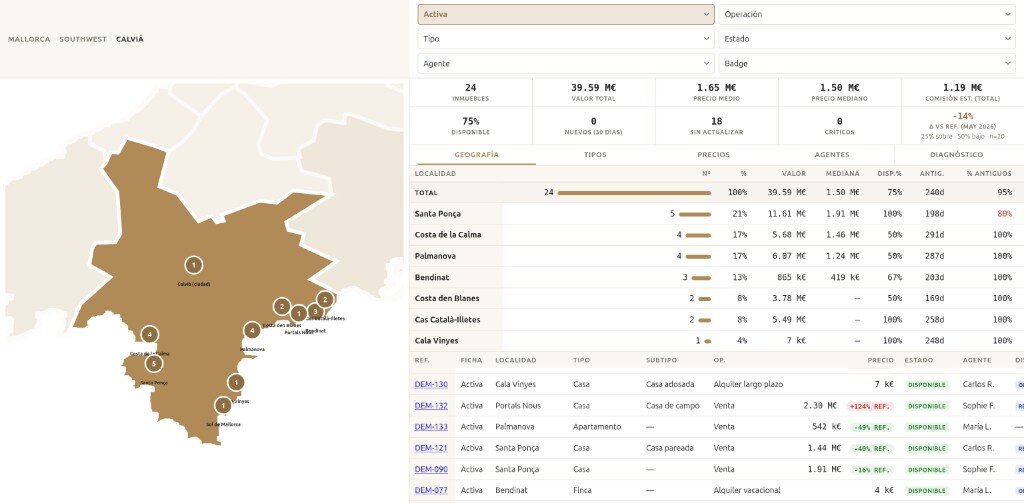
Task: Open listing DEM-130
Action: pyautogui.click(x=431, y=384)
